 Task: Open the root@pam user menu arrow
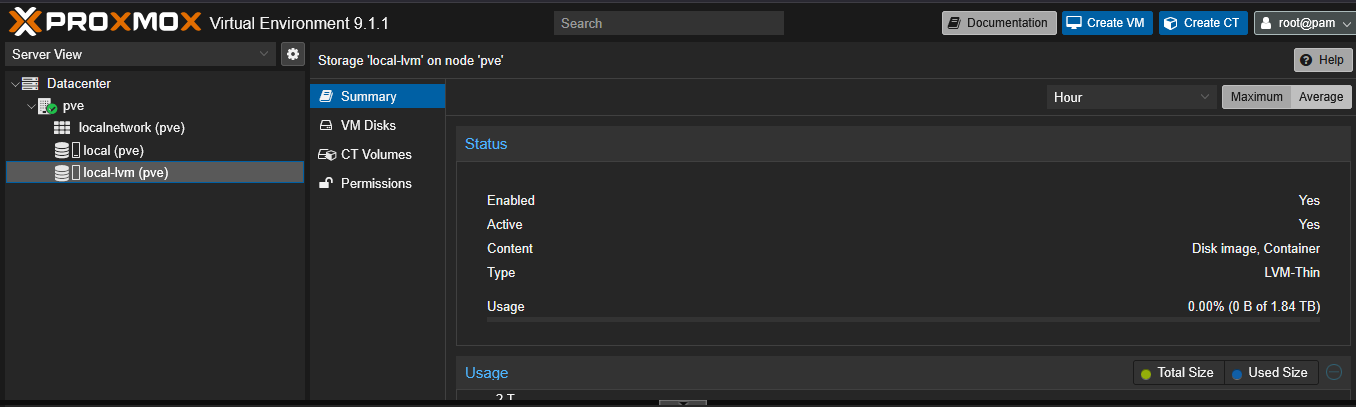tap(1346, 24)
